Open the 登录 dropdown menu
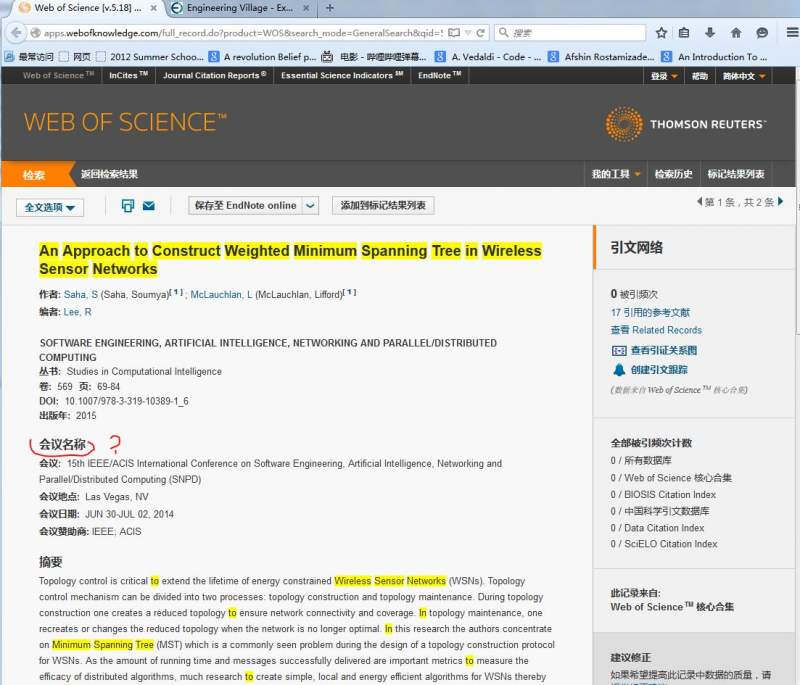Viewport: 800px width, 685px height. 664,76
